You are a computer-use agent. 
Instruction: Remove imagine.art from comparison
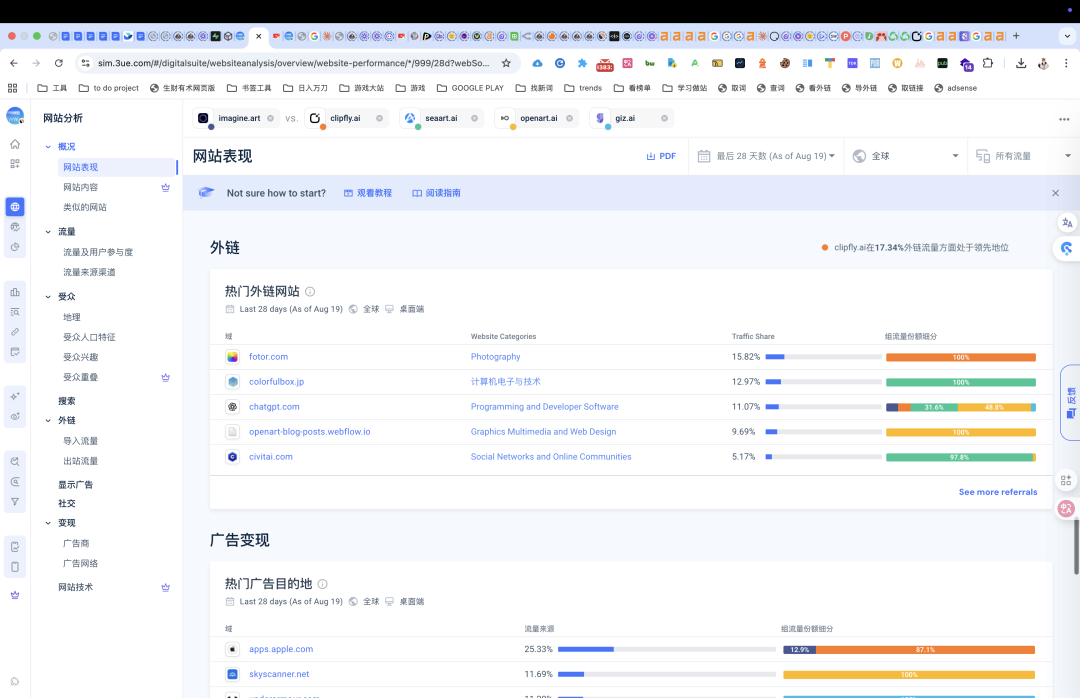270,119
